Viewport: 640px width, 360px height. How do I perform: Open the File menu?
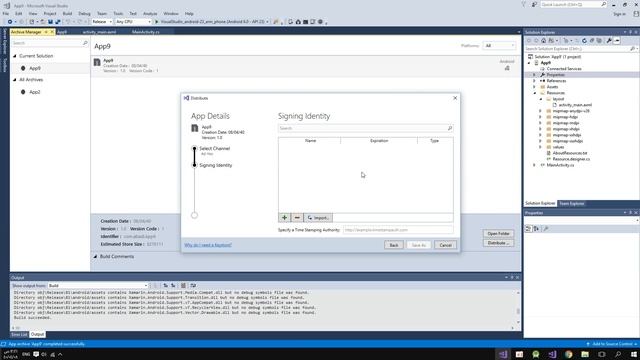6,13
